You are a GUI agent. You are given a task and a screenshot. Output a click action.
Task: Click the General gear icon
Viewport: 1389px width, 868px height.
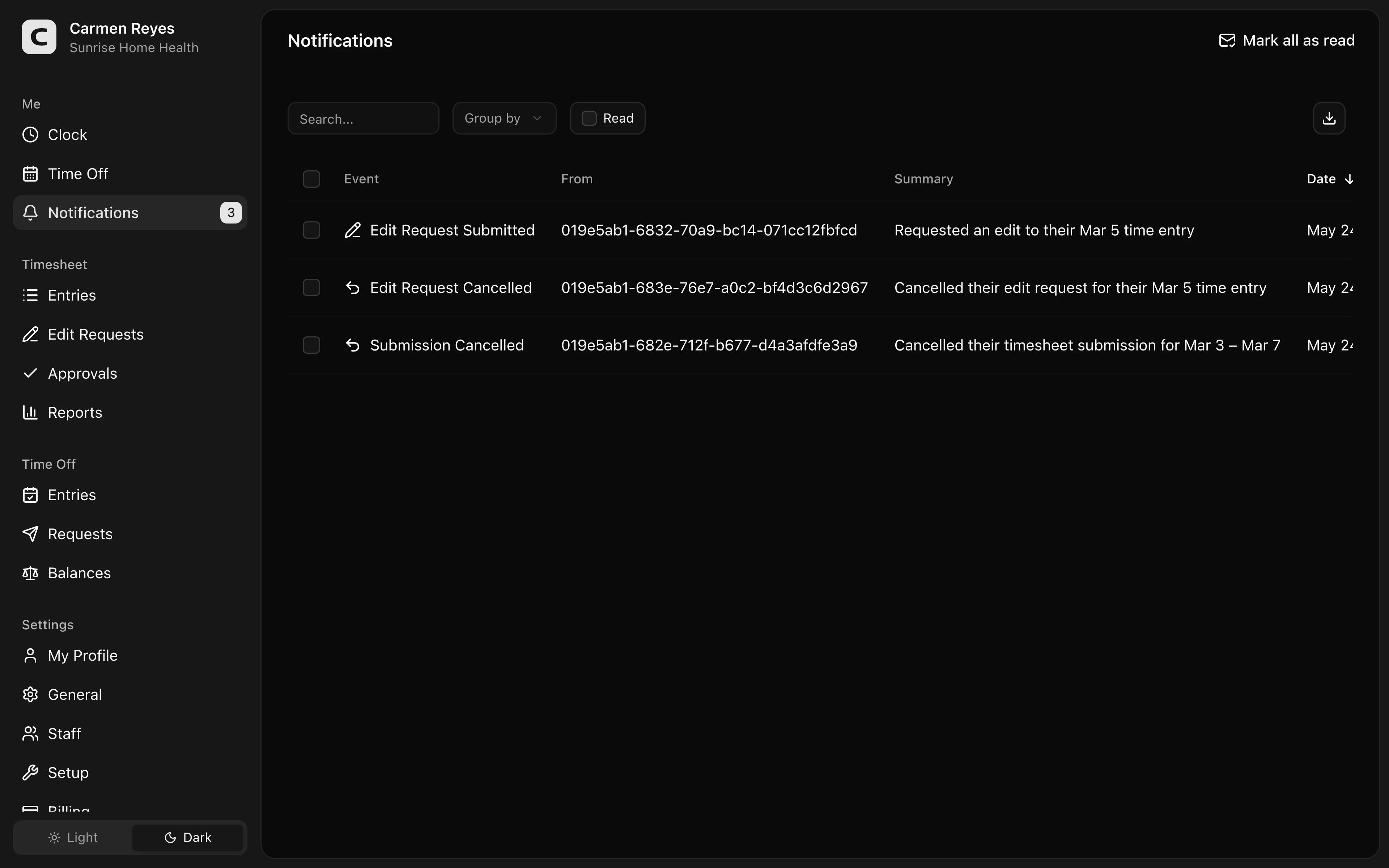[30, 695]
